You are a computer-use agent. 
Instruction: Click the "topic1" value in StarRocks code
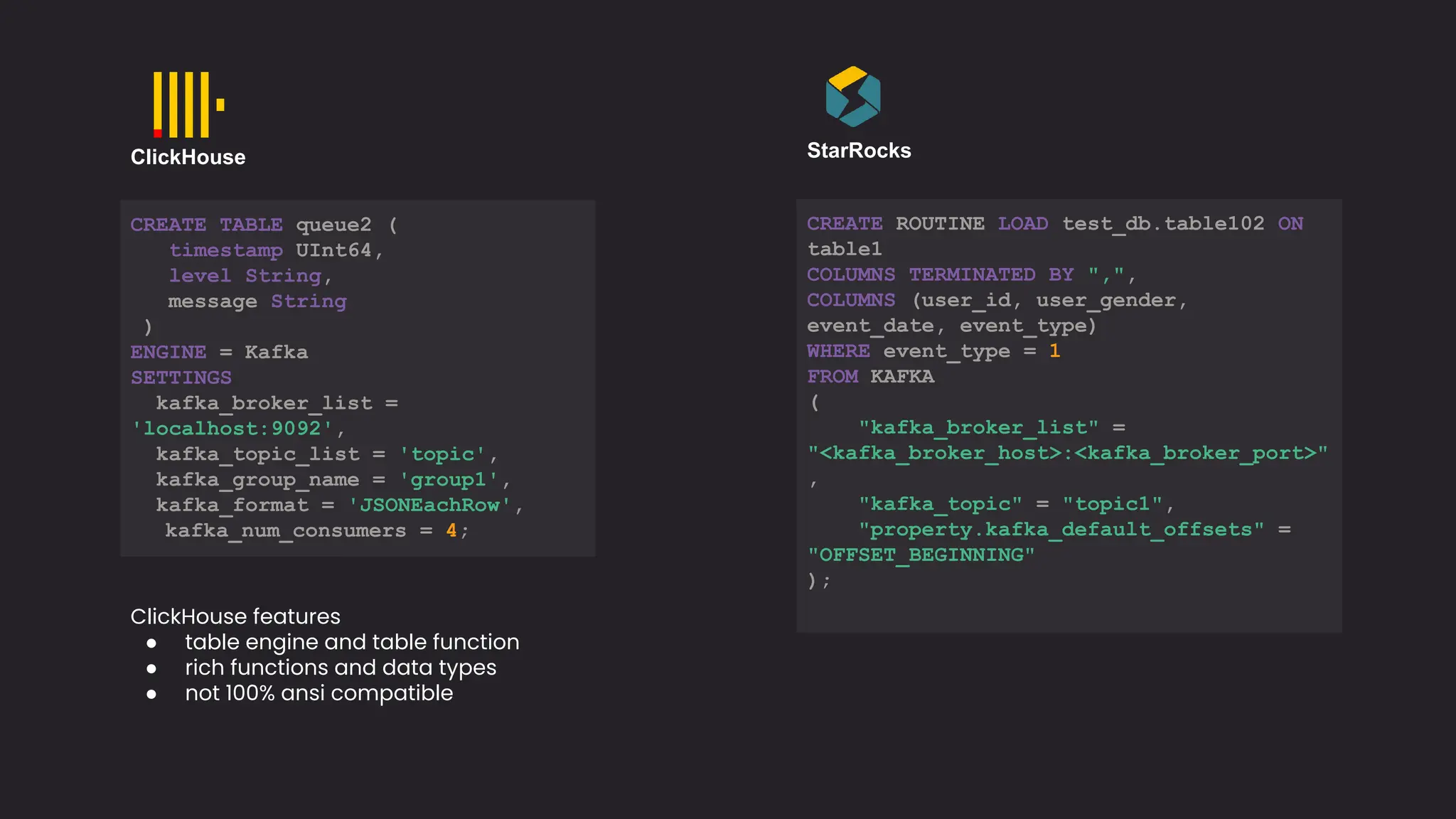pos(1112,504)
